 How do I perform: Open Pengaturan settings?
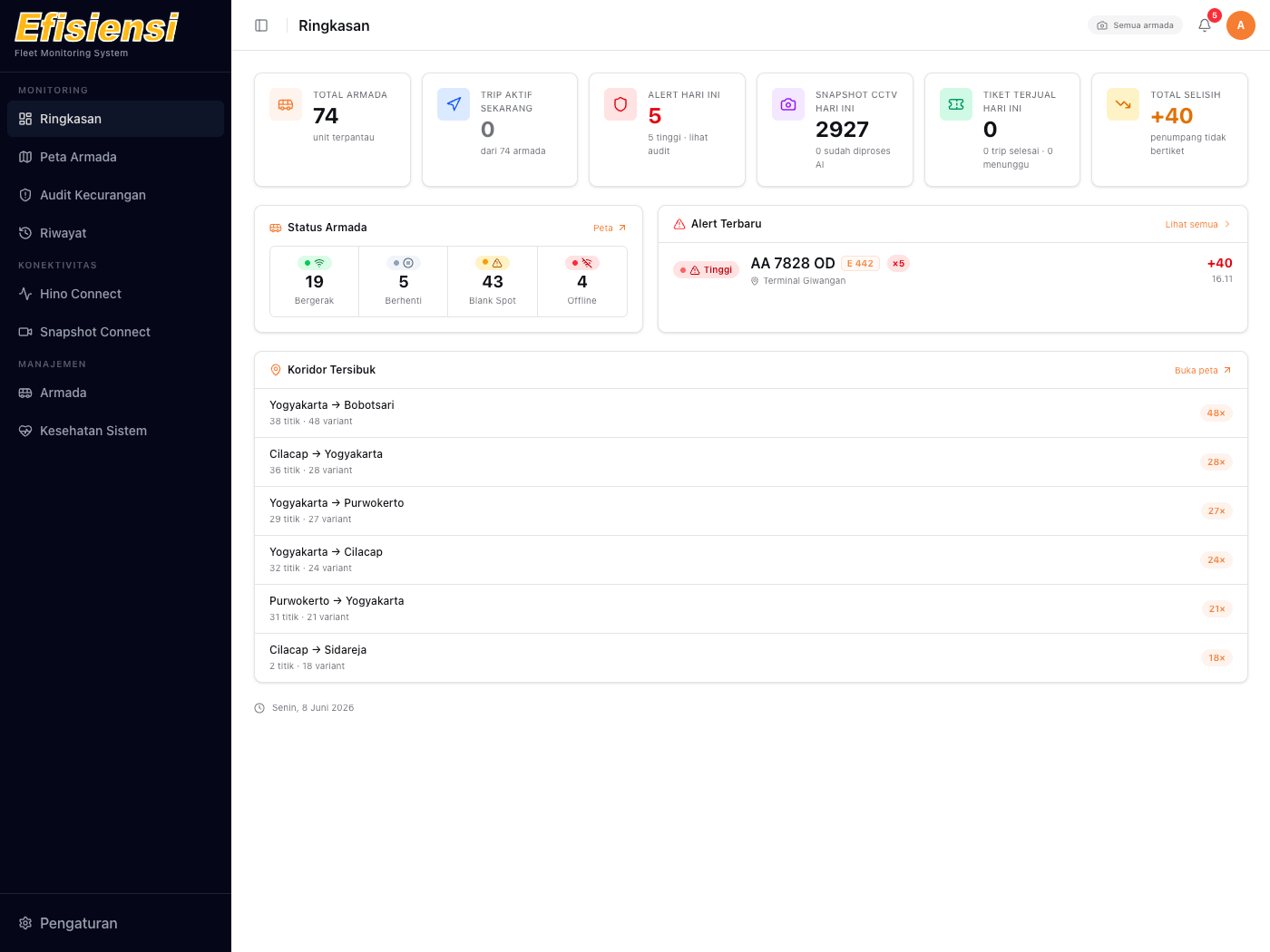(115, 923)
